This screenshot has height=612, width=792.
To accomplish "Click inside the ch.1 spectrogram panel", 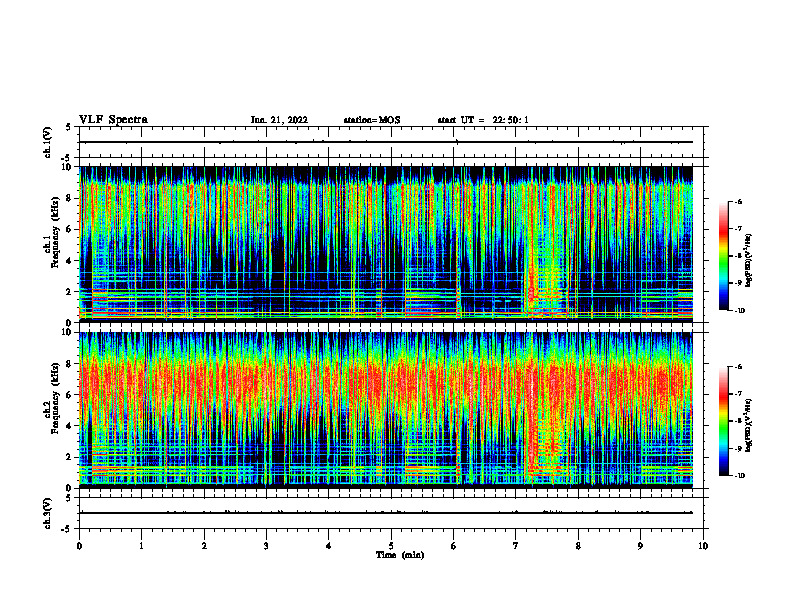I will 386,244.
